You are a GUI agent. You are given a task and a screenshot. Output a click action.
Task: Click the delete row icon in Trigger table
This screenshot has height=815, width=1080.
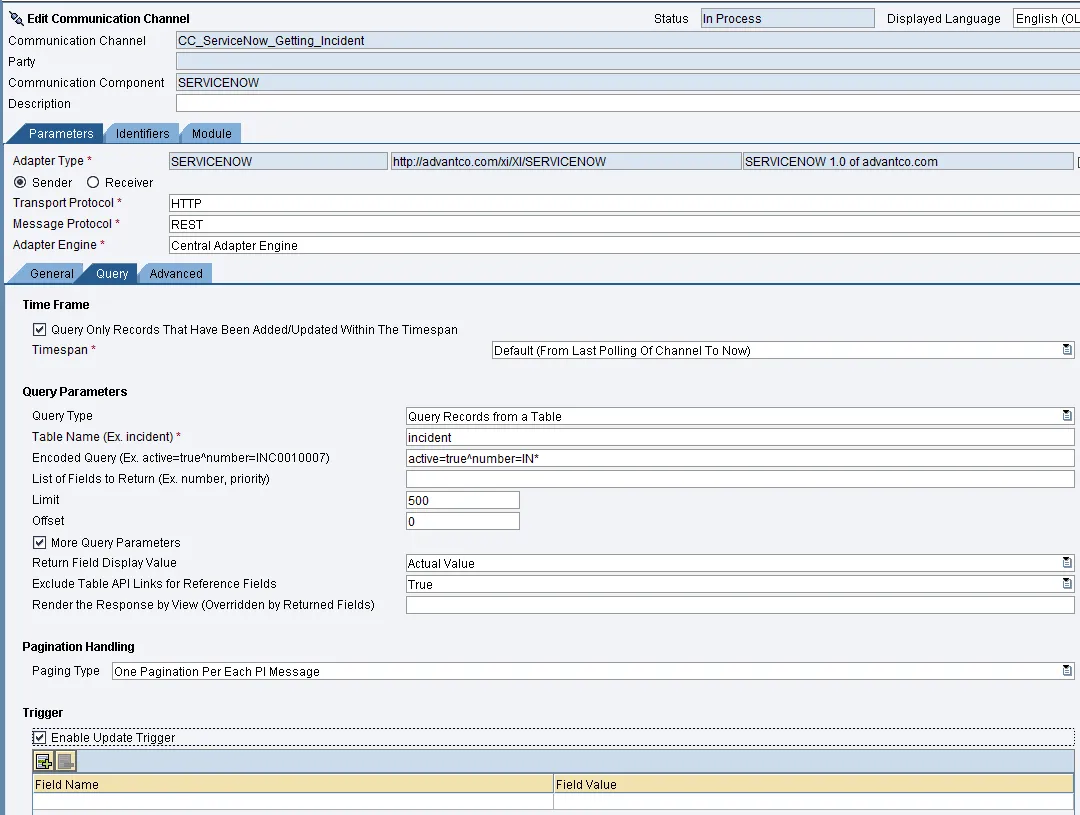(x=65, y=761)
